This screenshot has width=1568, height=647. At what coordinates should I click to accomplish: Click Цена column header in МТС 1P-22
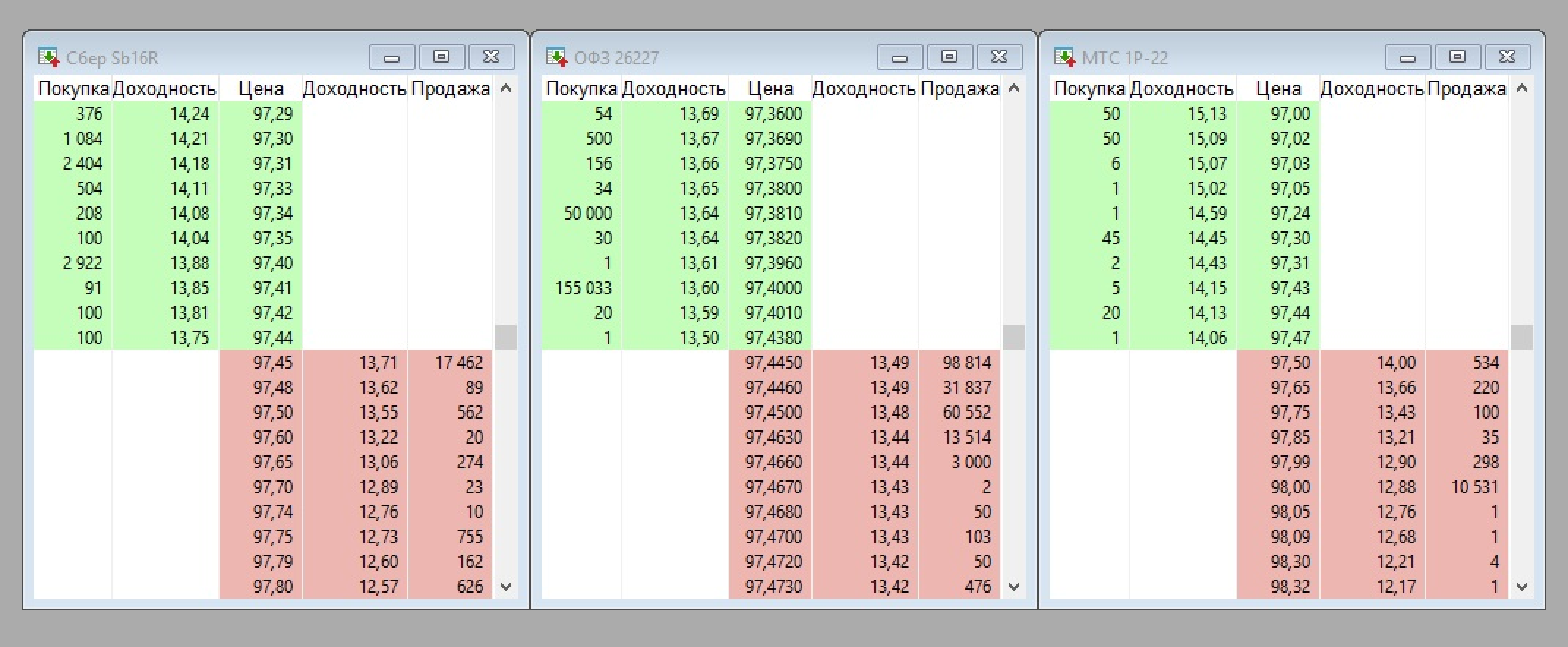[1278, 89]
